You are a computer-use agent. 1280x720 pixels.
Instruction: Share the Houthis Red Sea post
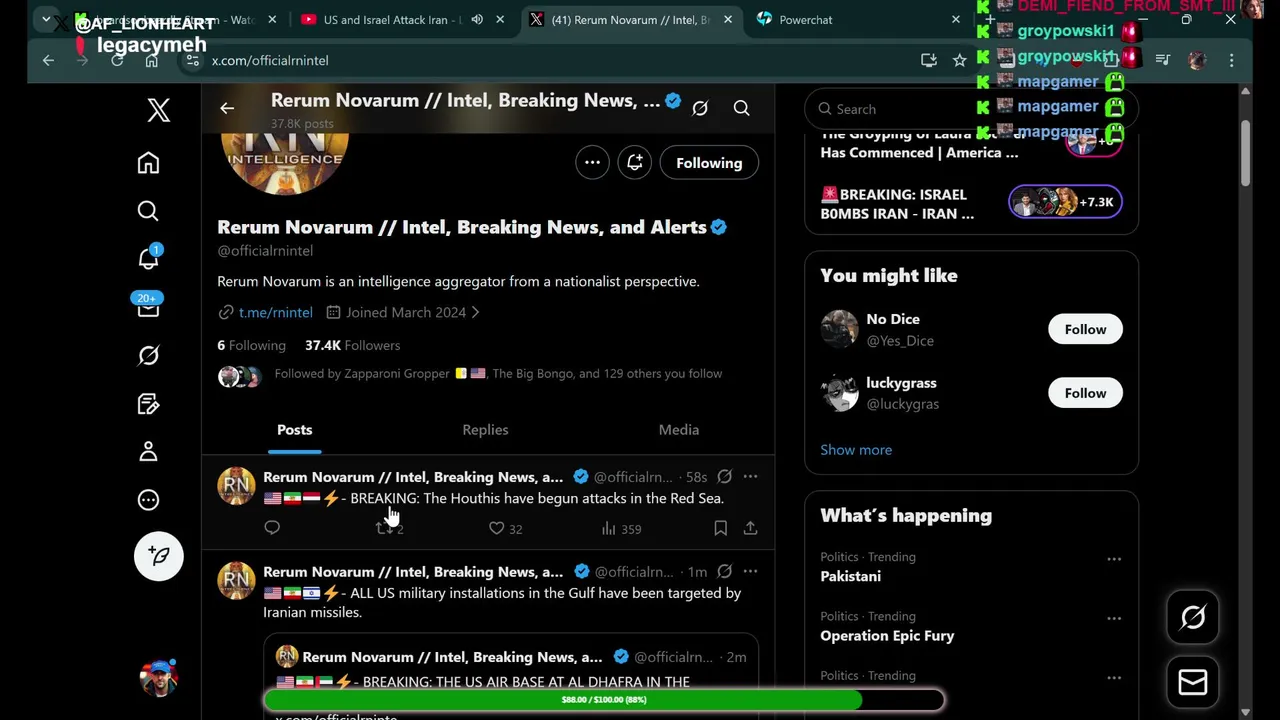[x=750, y=528]
